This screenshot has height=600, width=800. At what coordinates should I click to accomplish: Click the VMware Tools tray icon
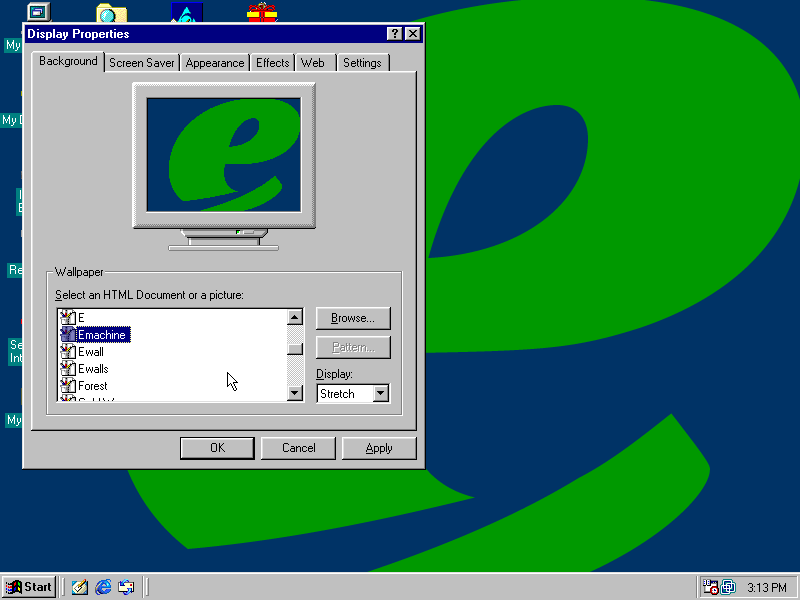click(x=728, y=587)
